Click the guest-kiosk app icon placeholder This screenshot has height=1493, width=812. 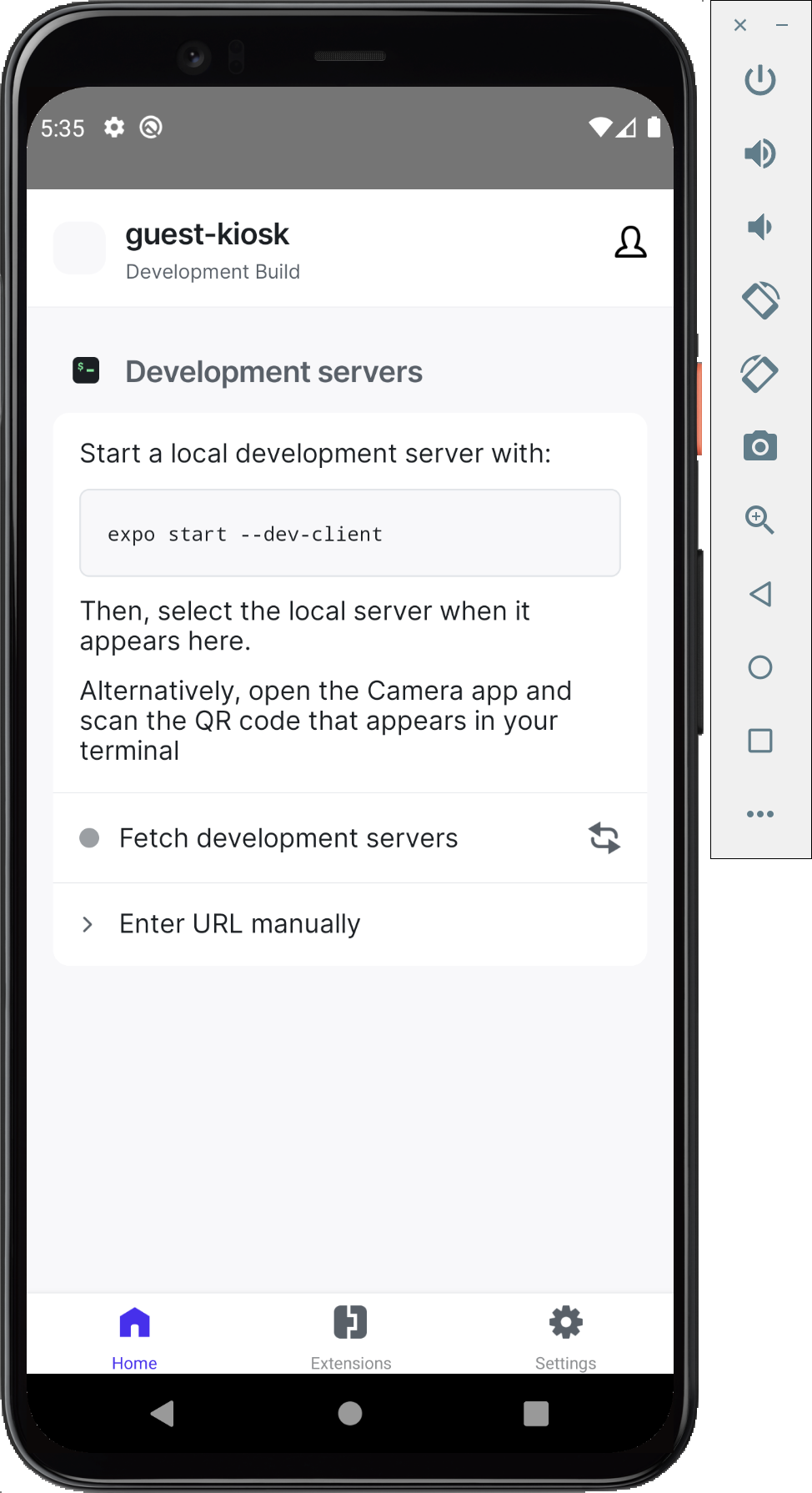click(x=79, y=248)
